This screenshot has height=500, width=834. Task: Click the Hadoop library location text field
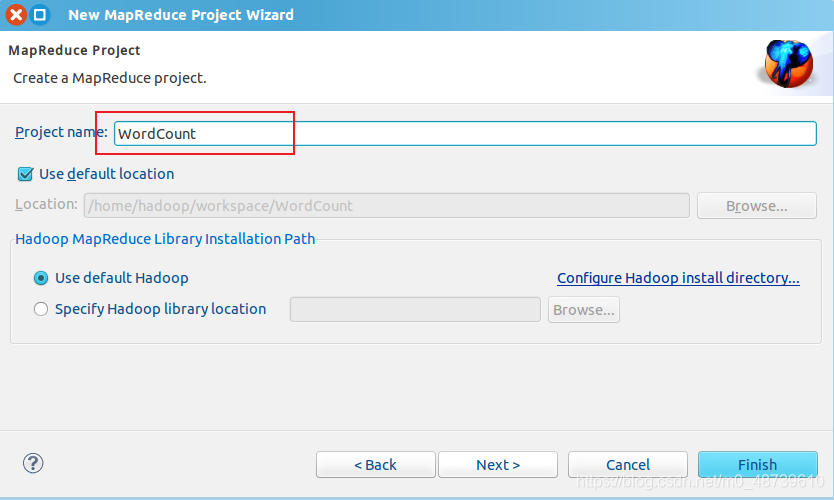(415, 310)
